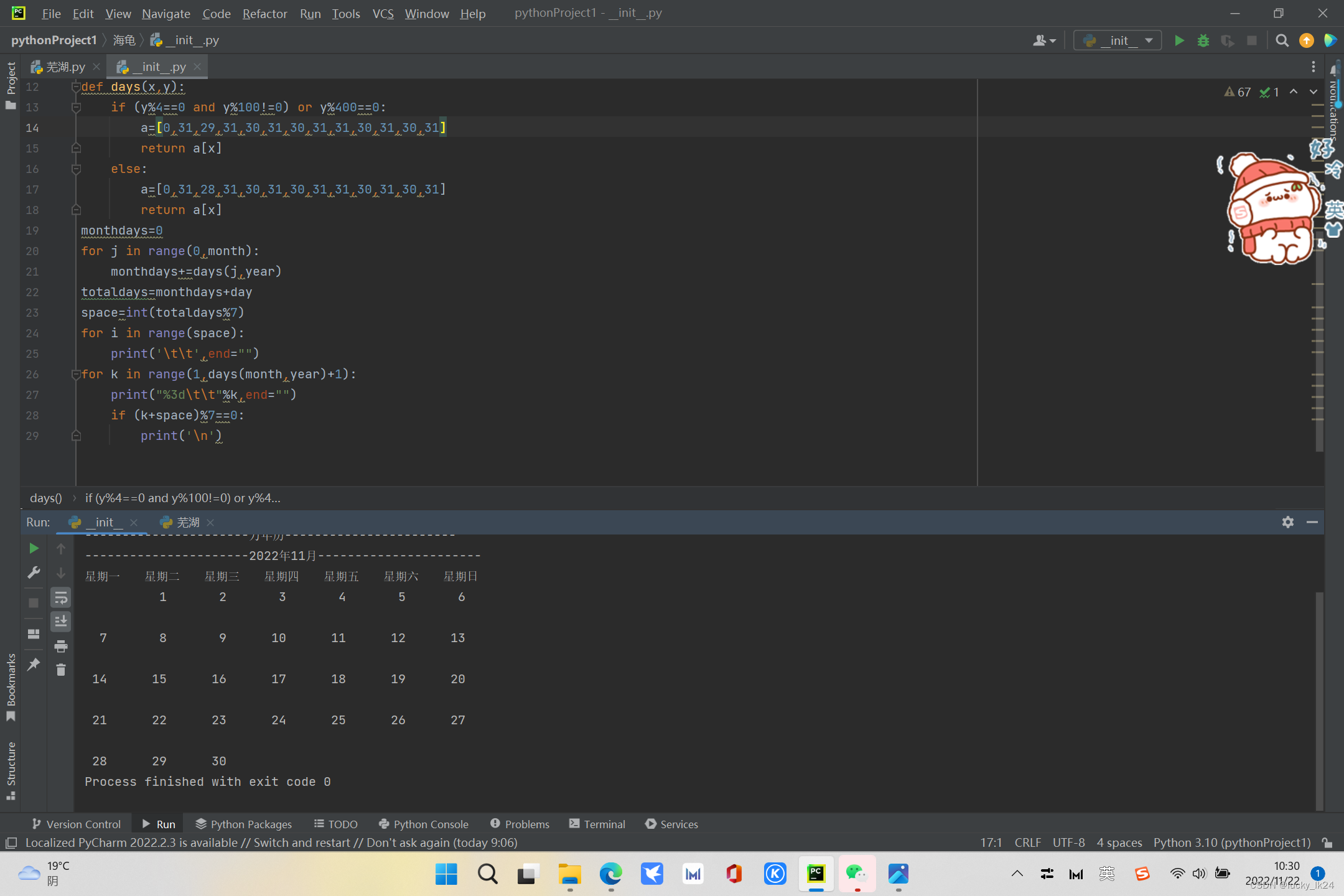Open Search Everywhere magnifier icon
This screenshot has width=1344, height=896.
pyautogui.click(x=1282, y=40)
